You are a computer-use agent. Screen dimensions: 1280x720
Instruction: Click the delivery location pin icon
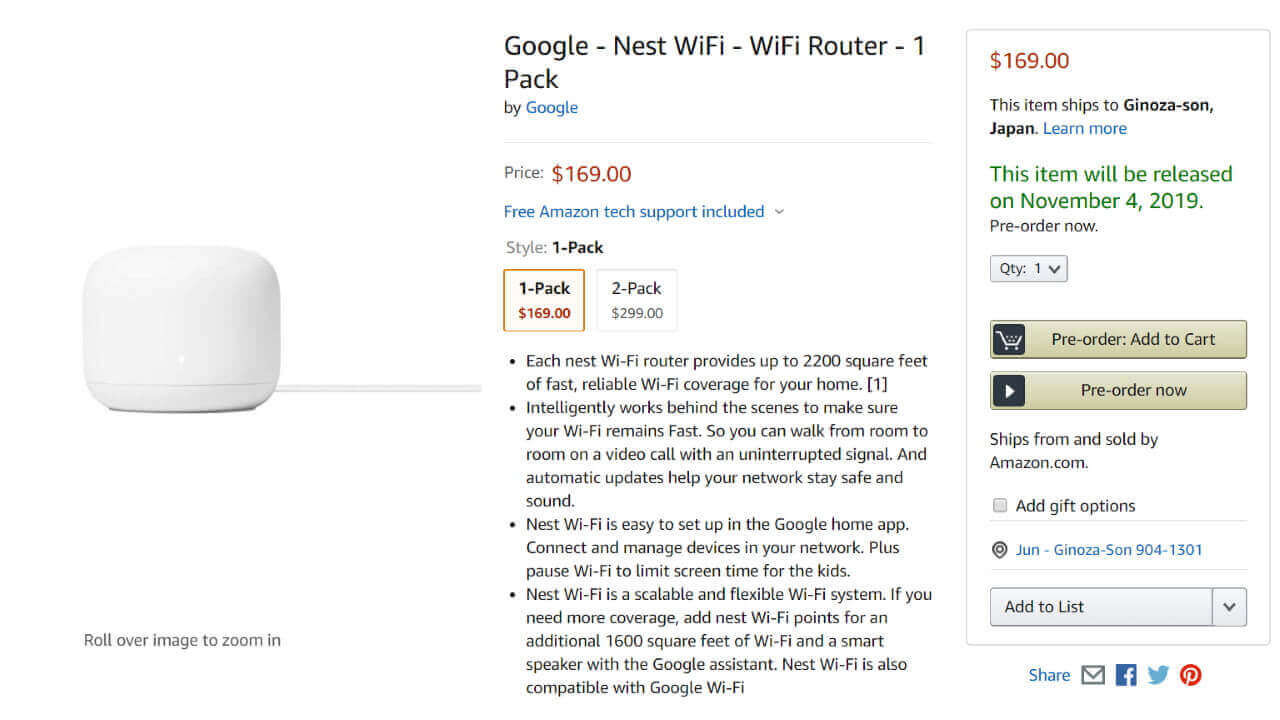[x=999, y=550]
